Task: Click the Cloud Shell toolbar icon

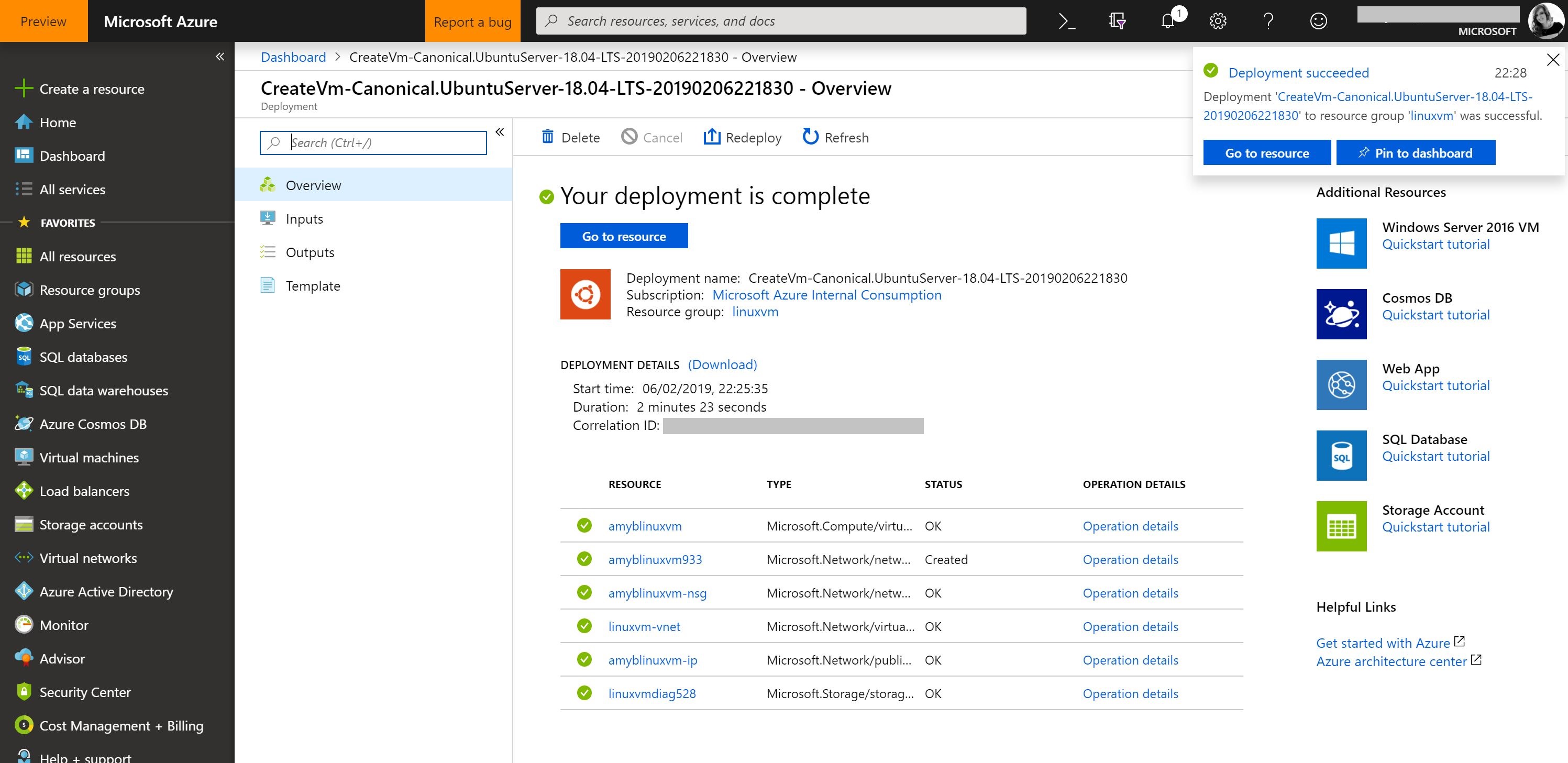Action: (1067, 20)
